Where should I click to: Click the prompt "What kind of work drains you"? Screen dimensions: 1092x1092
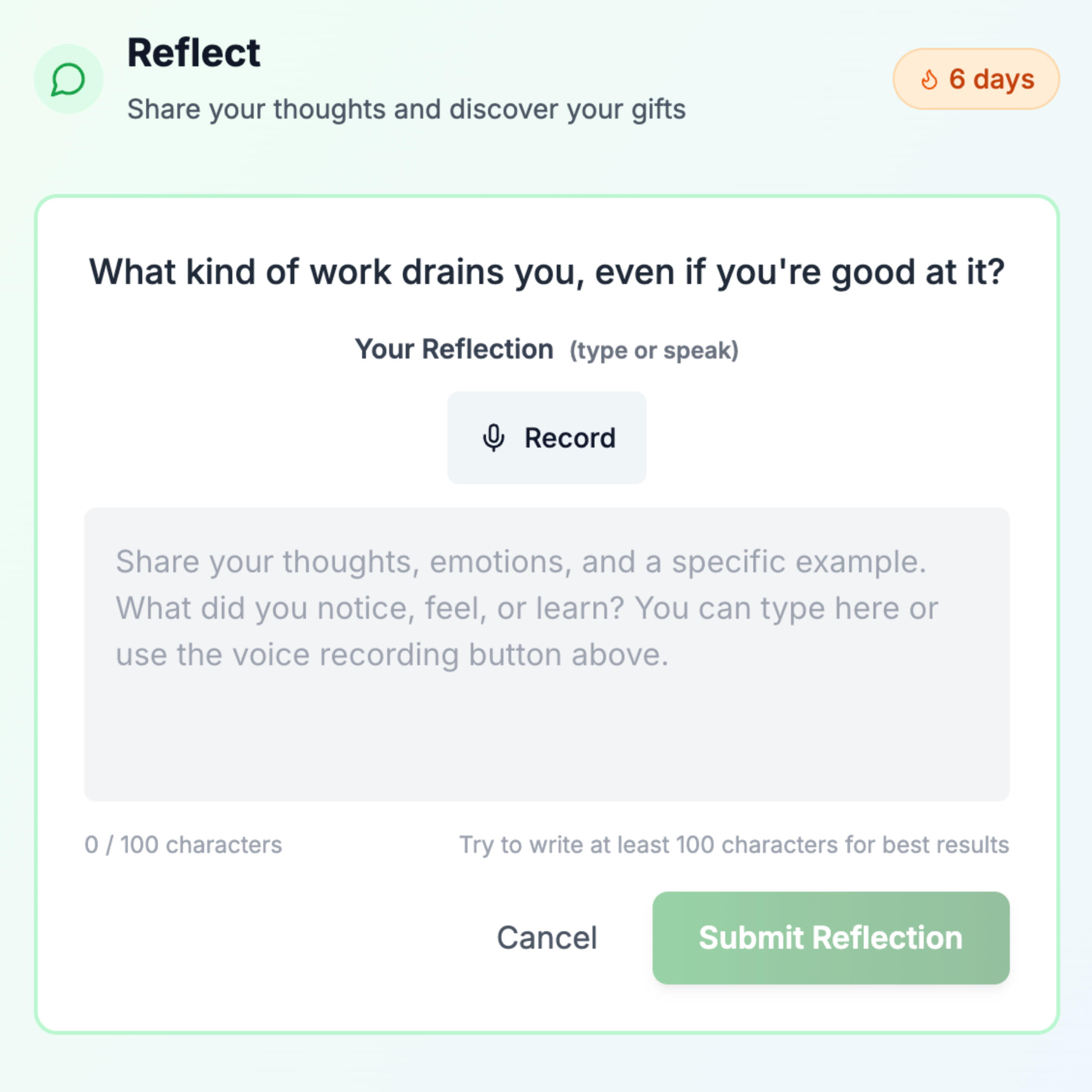[546, 273]
